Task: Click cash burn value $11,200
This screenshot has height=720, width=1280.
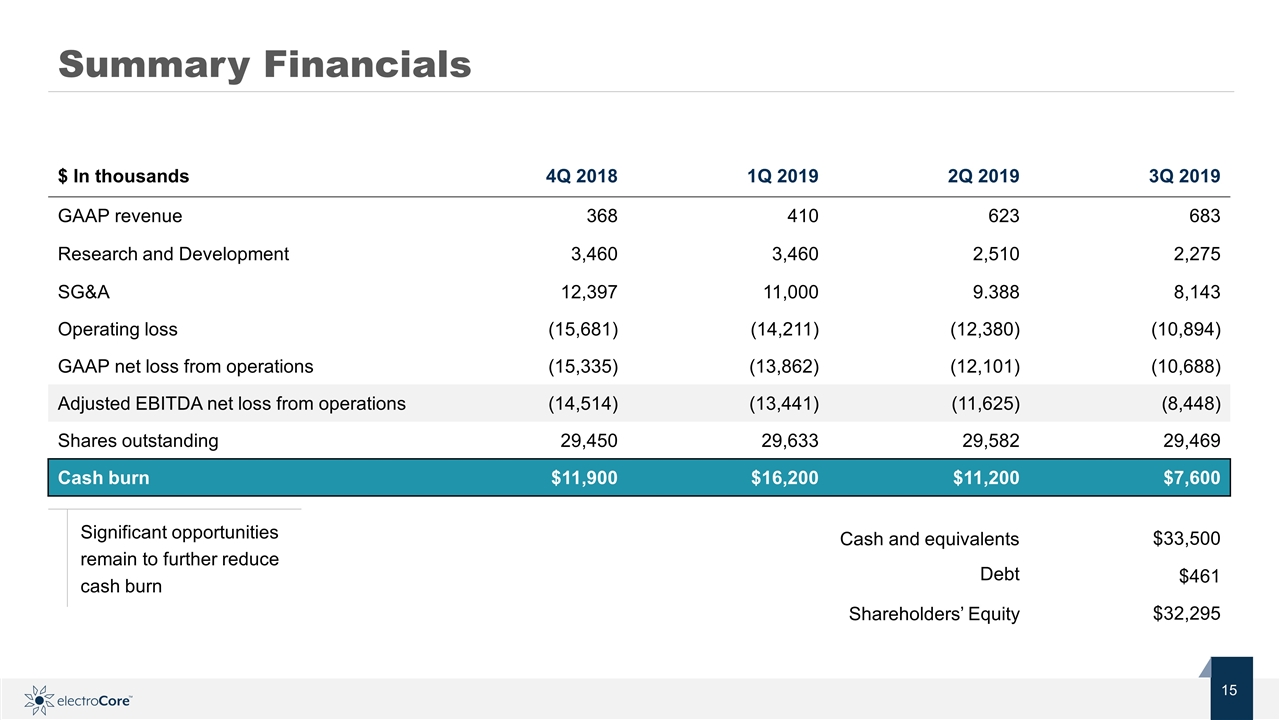Action: [986, 478]
